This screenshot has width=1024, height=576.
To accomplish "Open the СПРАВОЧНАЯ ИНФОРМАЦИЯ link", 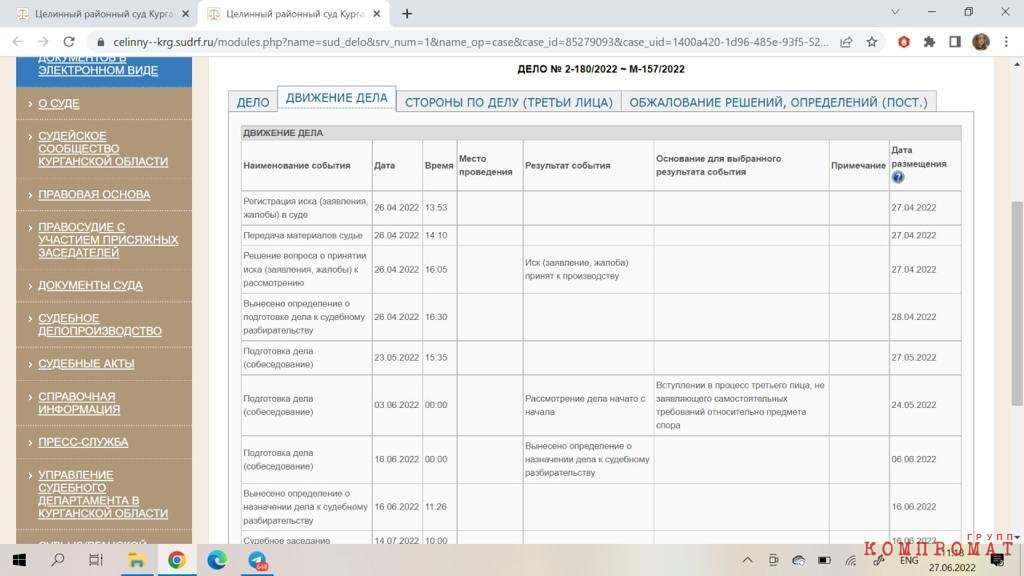I will coord(79,403).
